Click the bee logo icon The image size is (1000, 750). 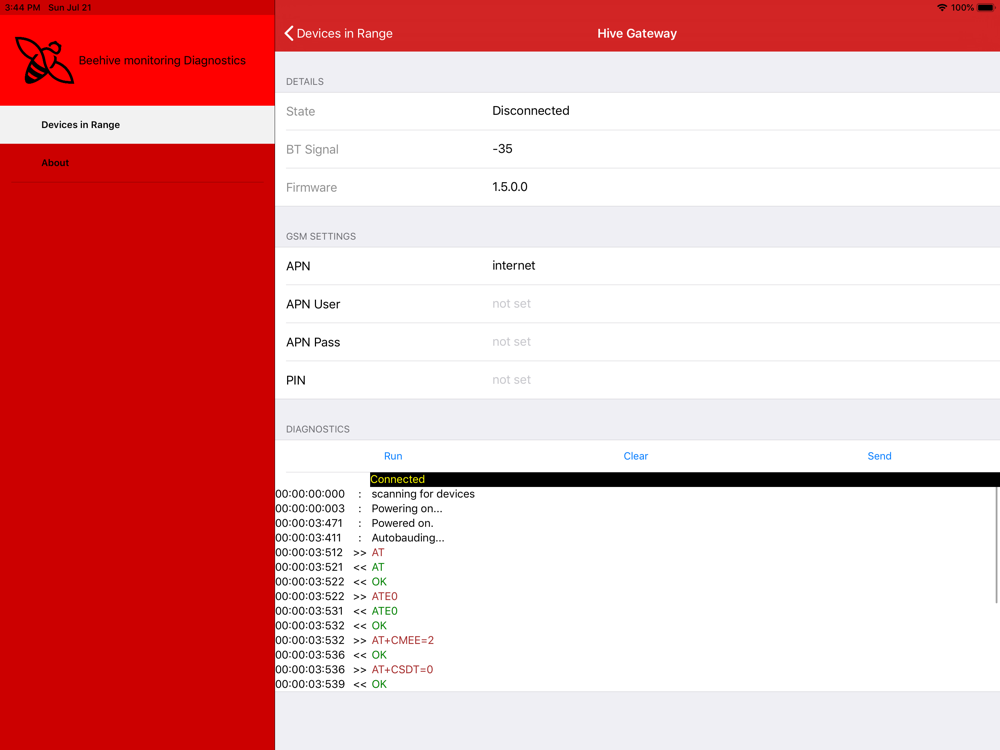[x=44, y=60]
